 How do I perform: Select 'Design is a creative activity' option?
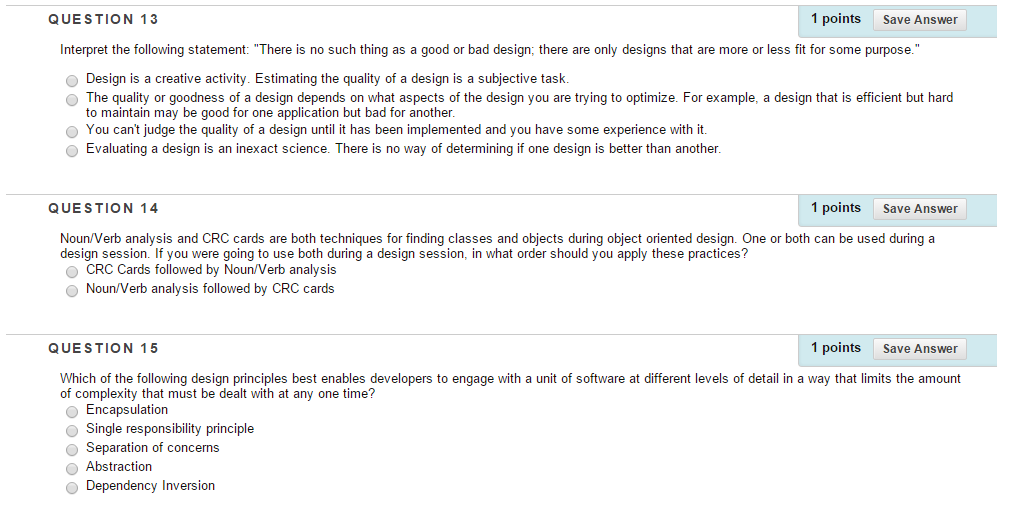pos(72,81)
